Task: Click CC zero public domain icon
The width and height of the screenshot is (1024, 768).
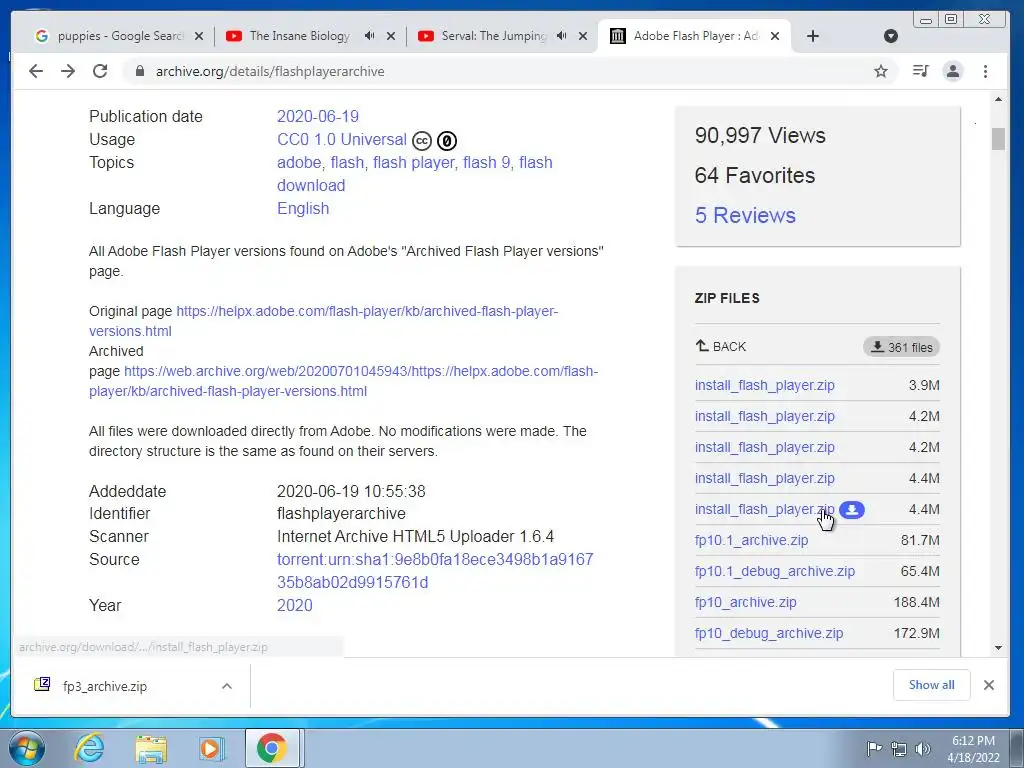Action: (x=447, y=140)
